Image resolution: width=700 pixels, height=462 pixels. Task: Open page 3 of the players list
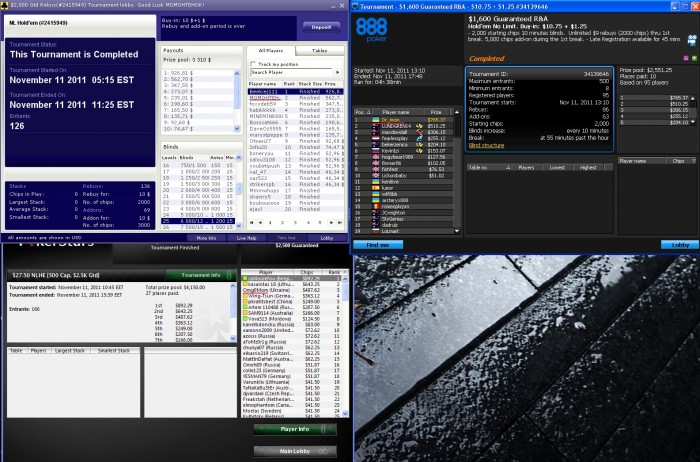point(295,222)
